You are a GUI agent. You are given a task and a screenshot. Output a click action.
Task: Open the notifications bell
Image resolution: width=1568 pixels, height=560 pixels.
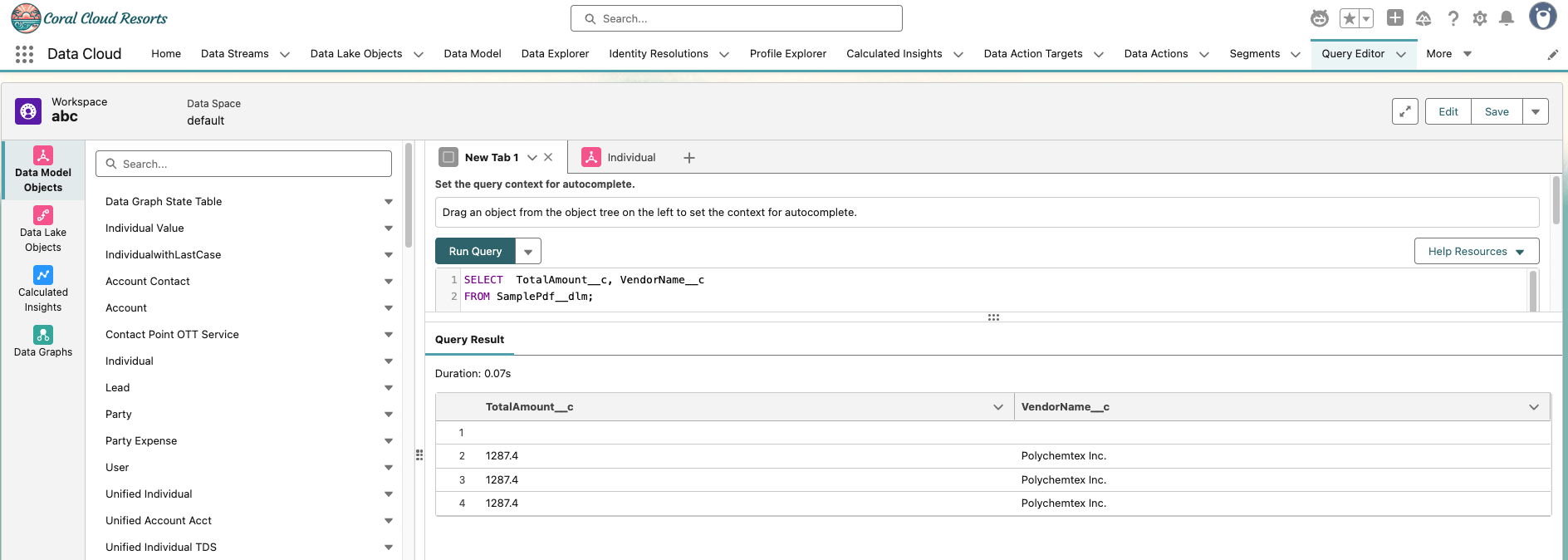pos(1507,18)
